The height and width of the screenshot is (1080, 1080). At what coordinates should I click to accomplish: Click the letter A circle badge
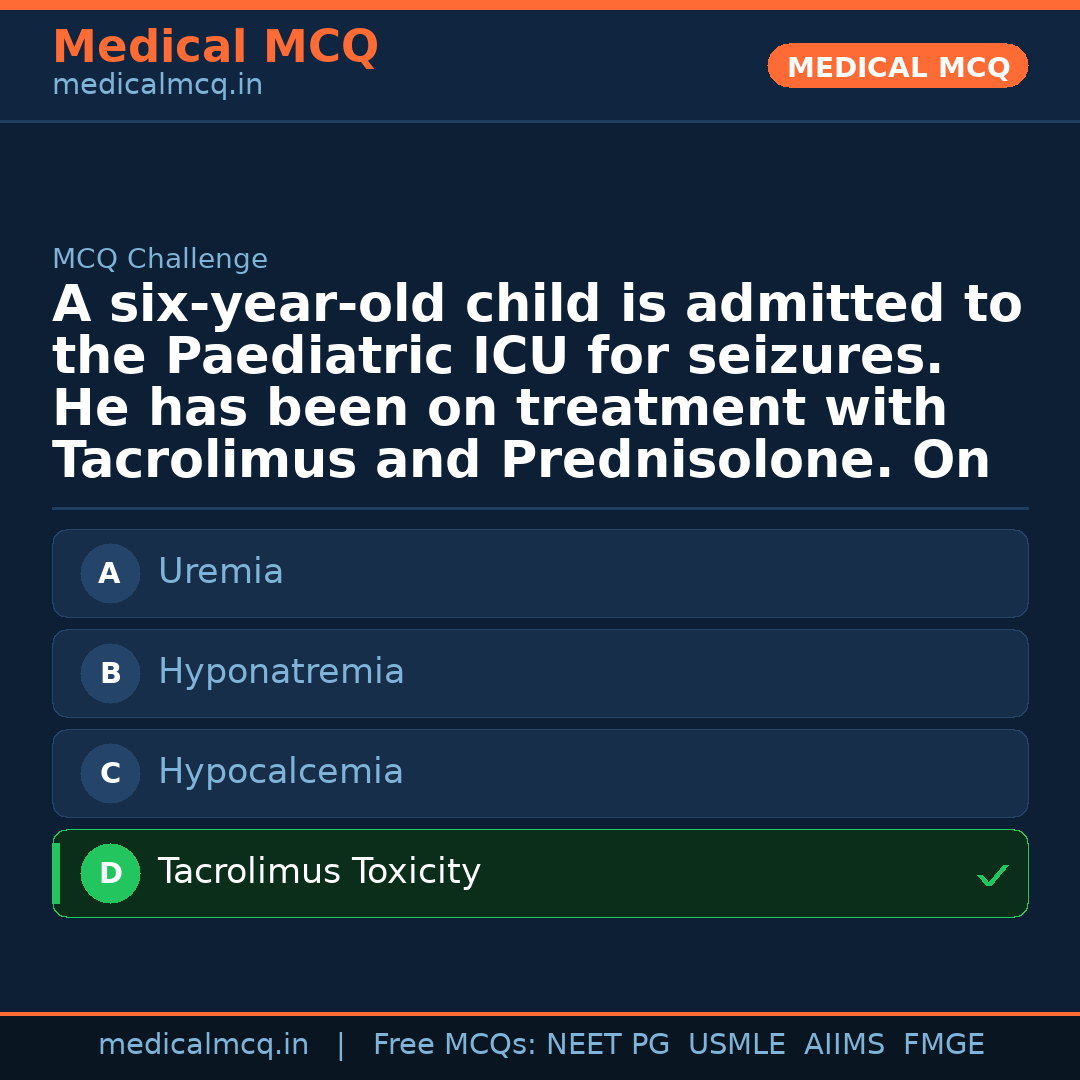point(110,573)
